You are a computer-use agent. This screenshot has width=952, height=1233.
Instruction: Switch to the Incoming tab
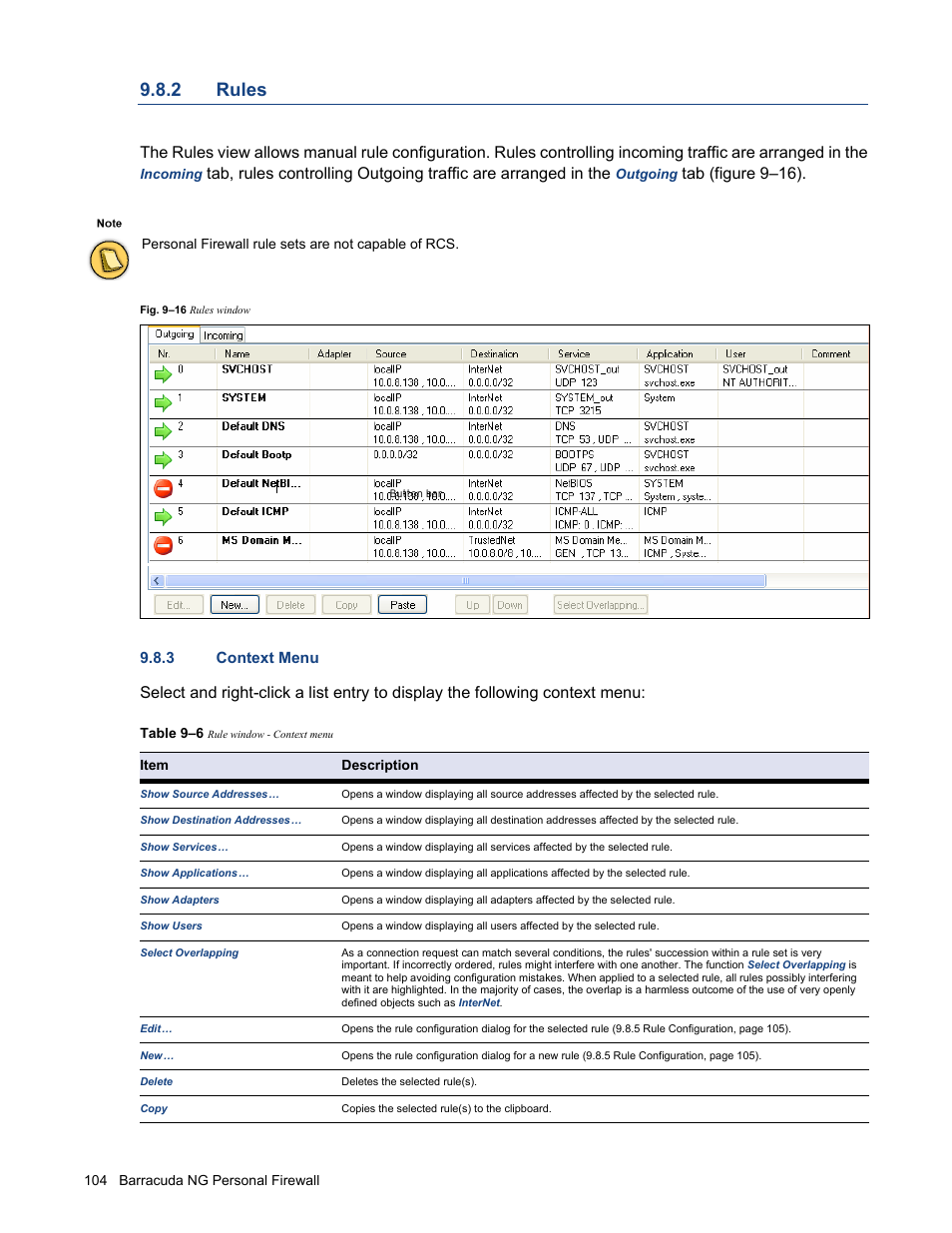(224, 335)
